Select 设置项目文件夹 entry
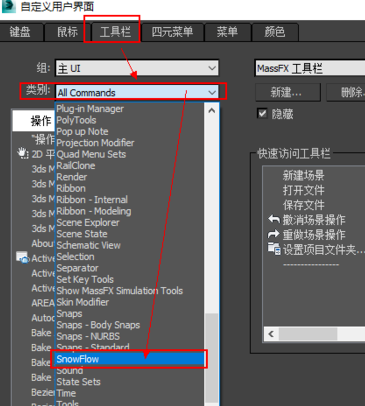This screenshot has height=406, width=365. [x=323, y=249]
